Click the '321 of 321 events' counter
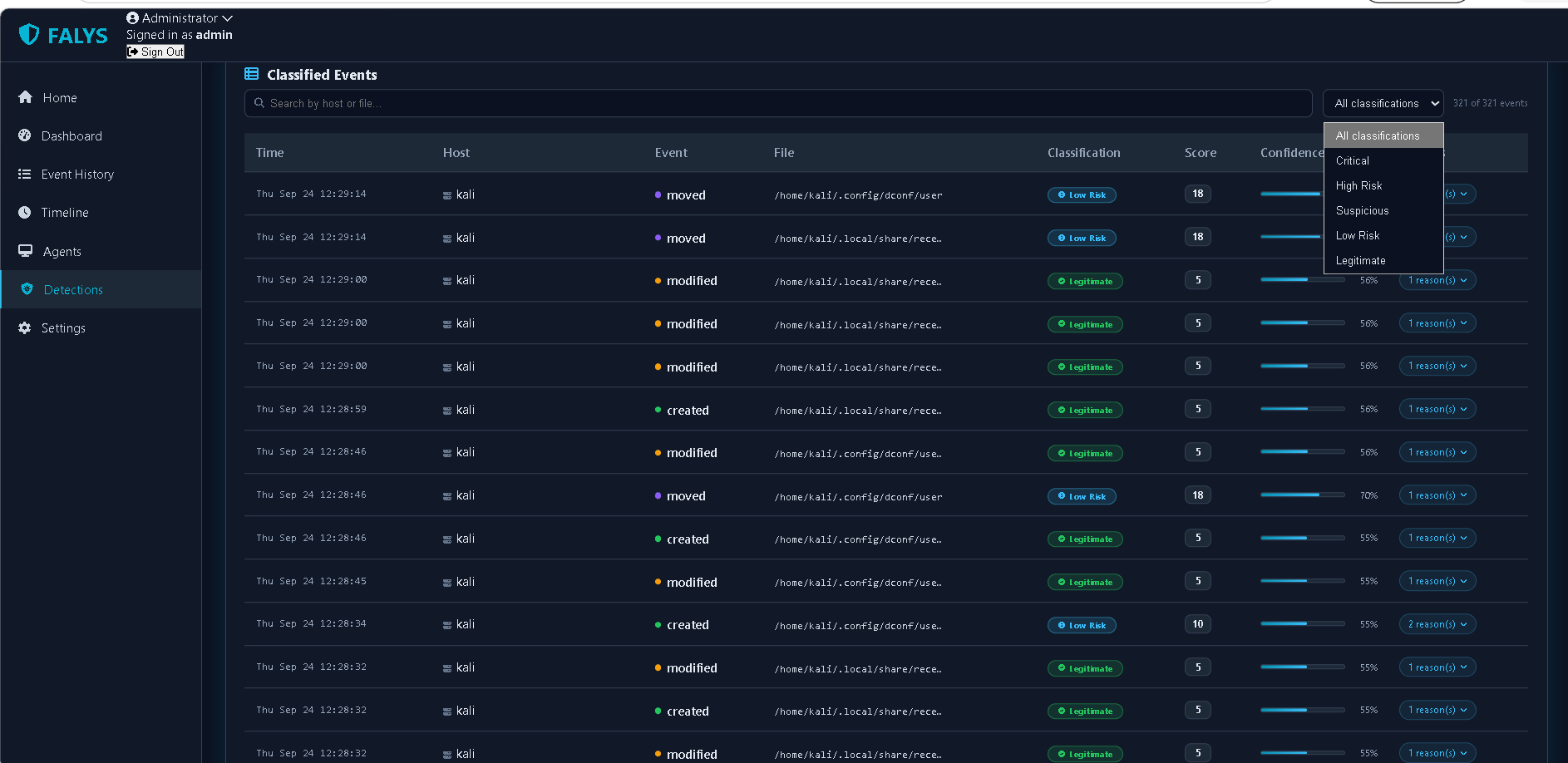 (x=1490, y=103)
